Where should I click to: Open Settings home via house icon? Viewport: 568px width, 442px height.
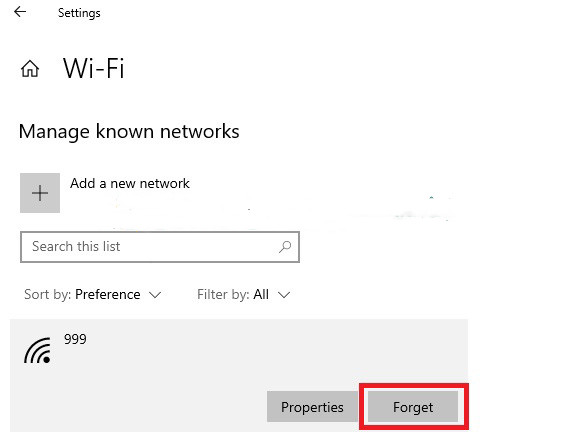[x=30, y=68]
